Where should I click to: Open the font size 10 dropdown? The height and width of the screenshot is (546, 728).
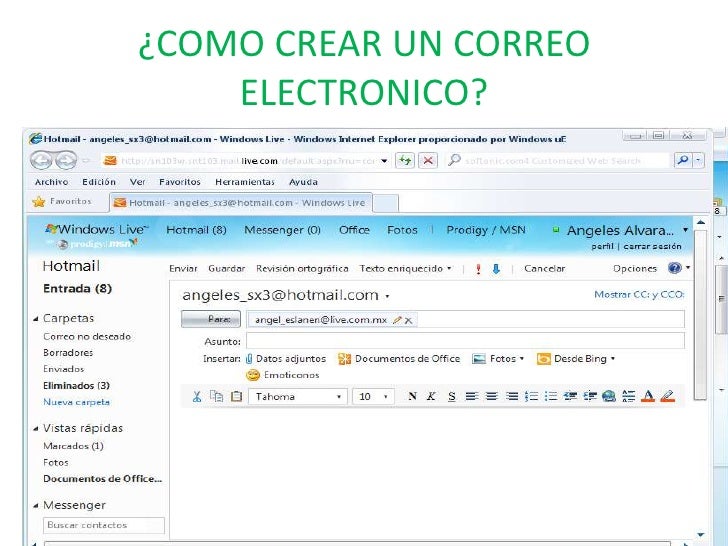click(373, 396)
